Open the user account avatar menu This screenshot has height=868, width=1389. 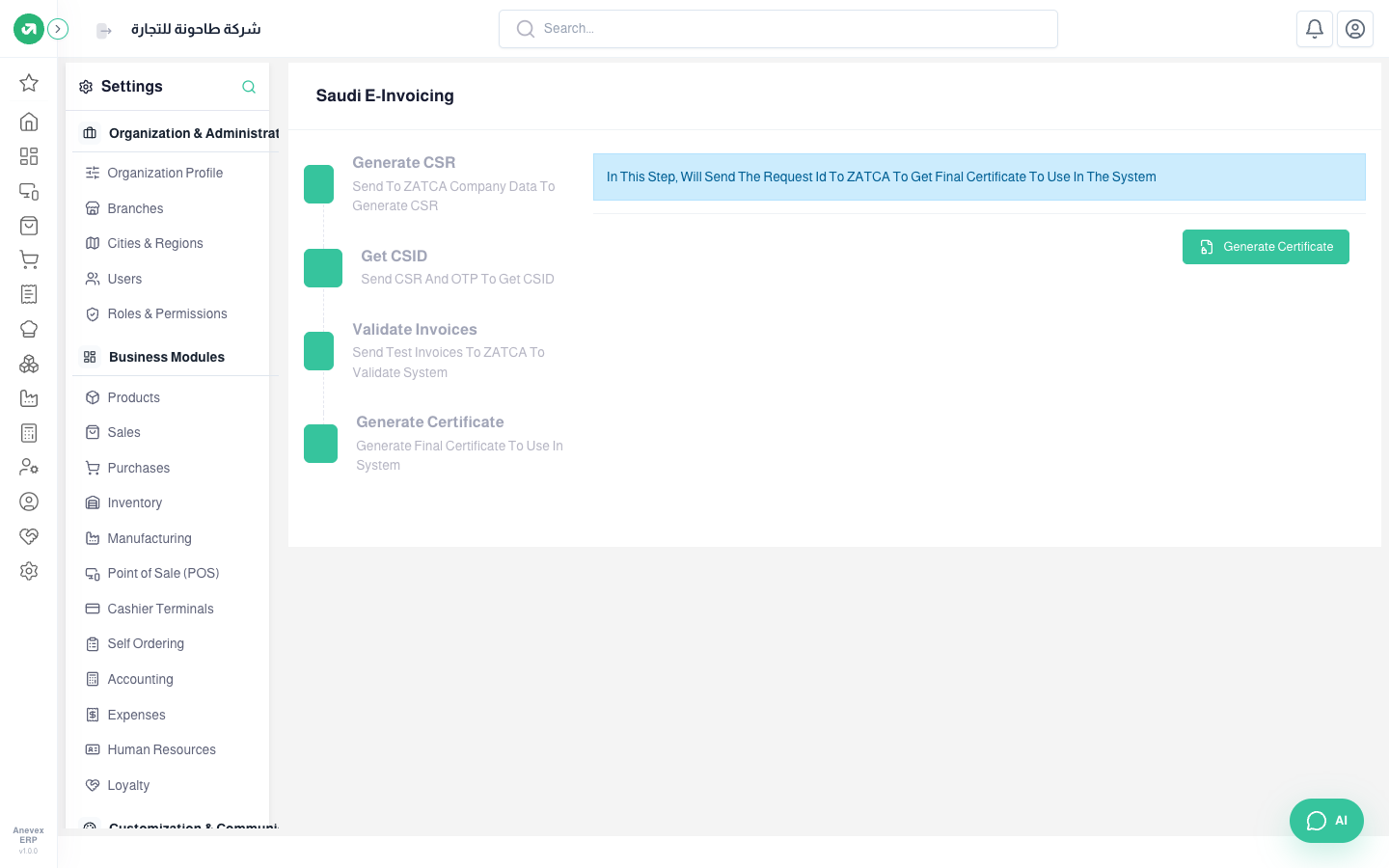pos(1355,29)
